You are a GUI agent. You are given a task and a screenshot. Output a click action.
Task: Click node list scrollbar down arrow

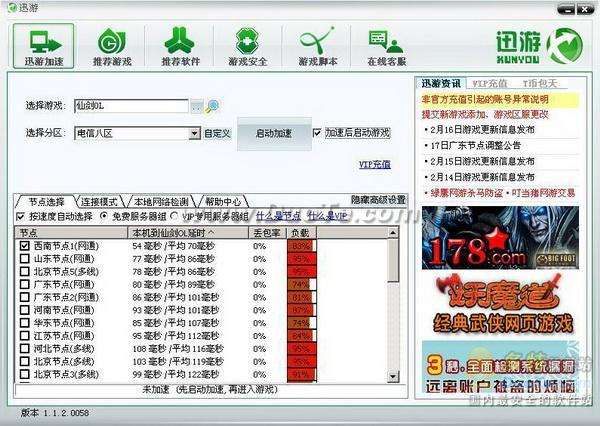click(x=393, y=377)
